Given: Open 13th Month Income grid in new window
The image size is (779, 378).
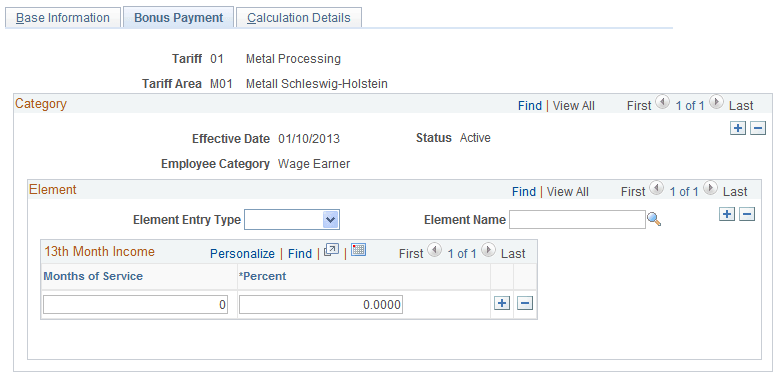Looking at the screenshot, I should point(331,250).
